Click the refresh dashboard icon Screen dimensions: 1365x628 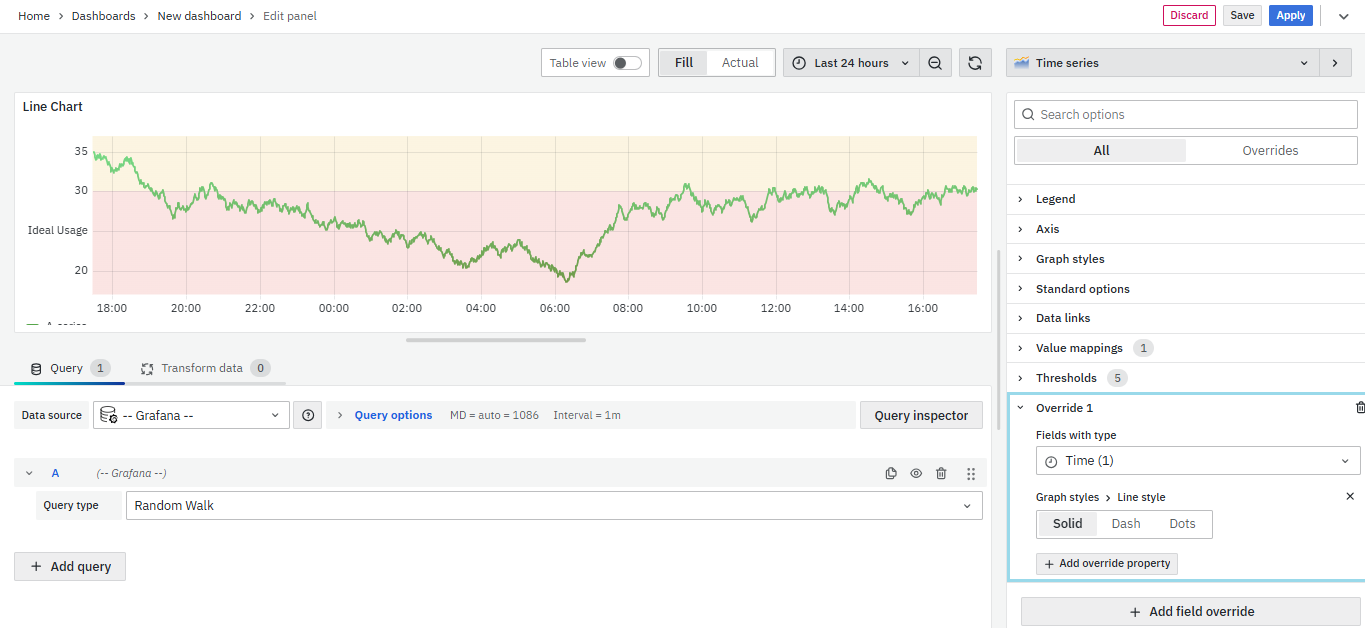point(975,63)
